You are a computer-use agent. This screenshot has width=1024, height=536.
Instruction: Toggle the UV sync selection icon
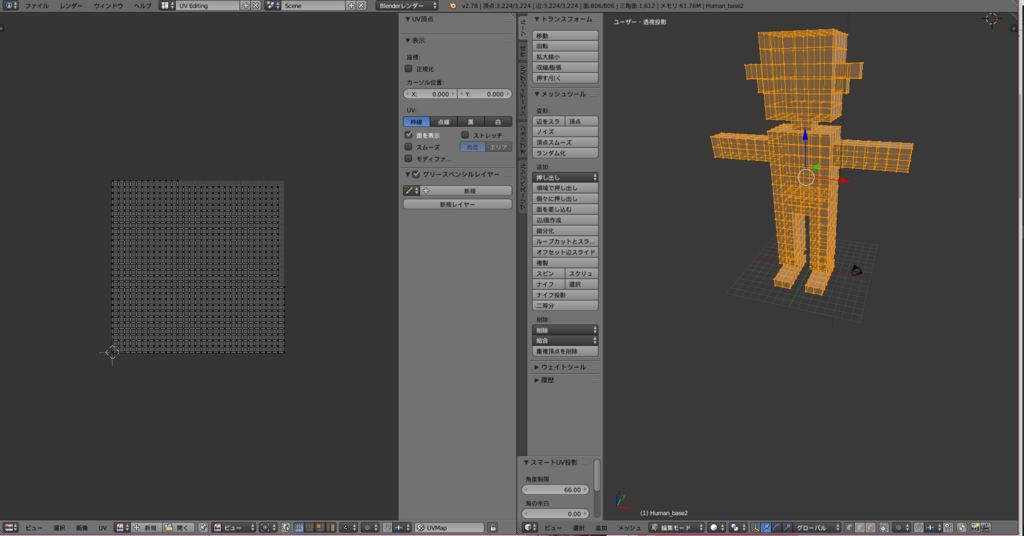[x=285, y=528]
